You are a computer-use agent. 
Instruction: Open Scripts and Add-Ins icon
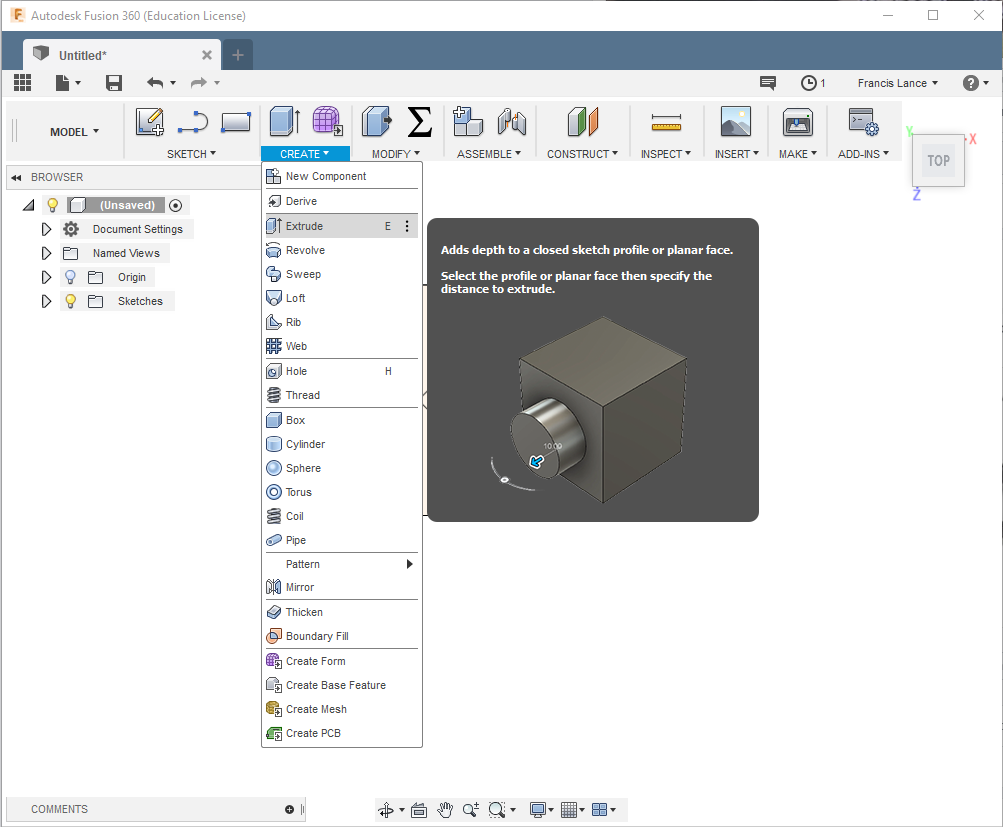coord(863,122)
